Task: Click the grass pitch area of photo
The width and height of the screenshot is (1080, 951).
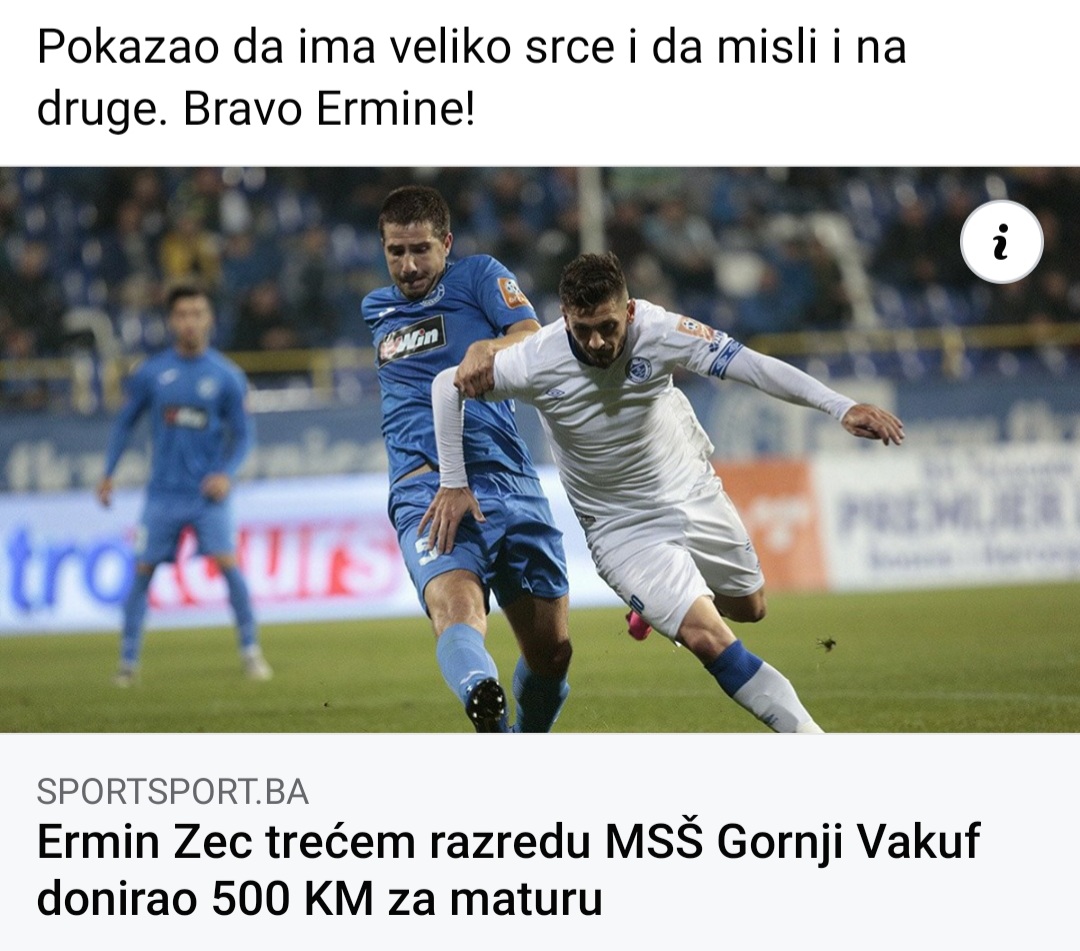Action: [930, 661]
